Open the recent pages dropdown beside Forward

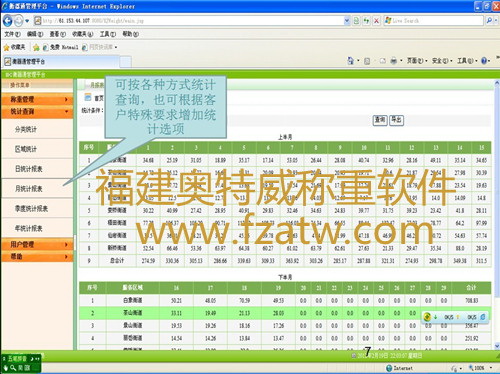point(27,21)
